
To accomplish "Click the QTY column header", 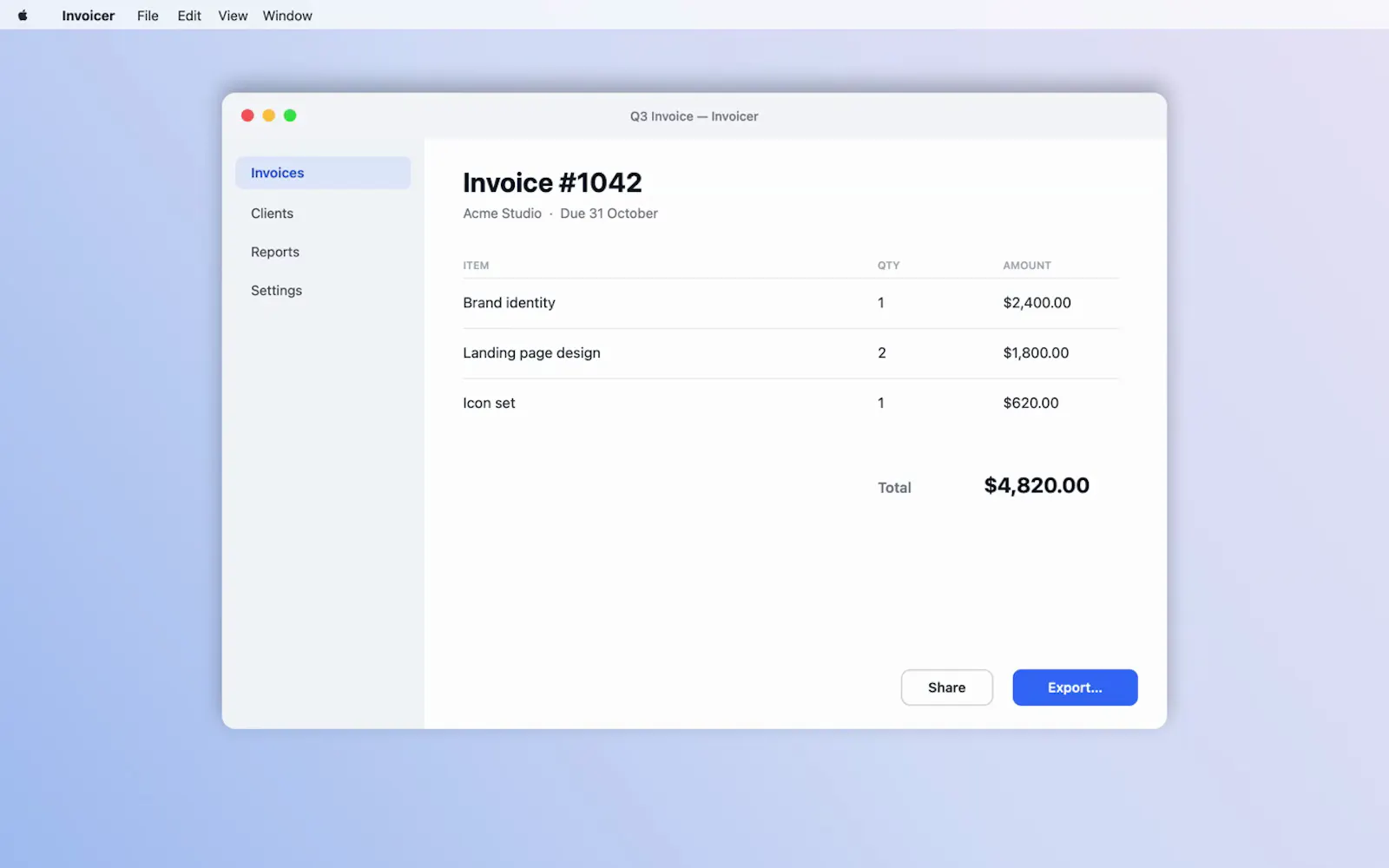I will click(x=888, y=266).
